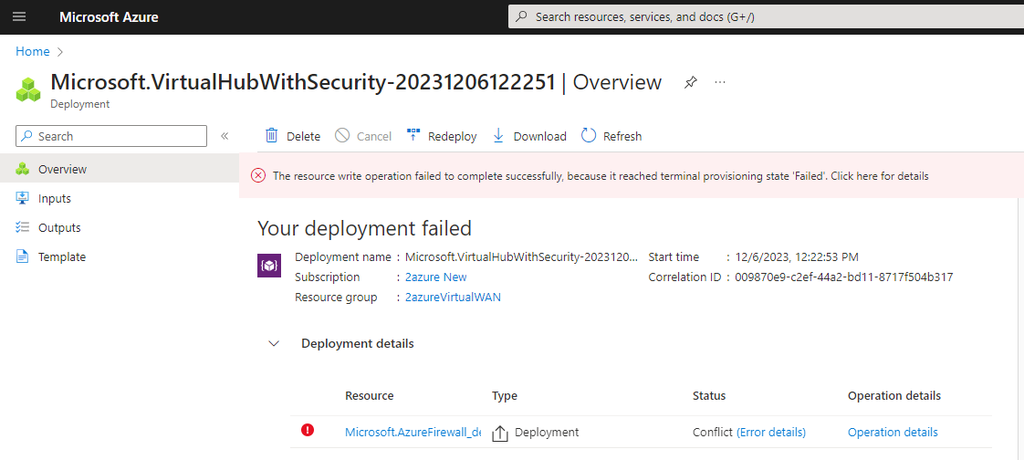Open error banner message for details
This screenshot has width=1024, height=460.
(600, 176)
